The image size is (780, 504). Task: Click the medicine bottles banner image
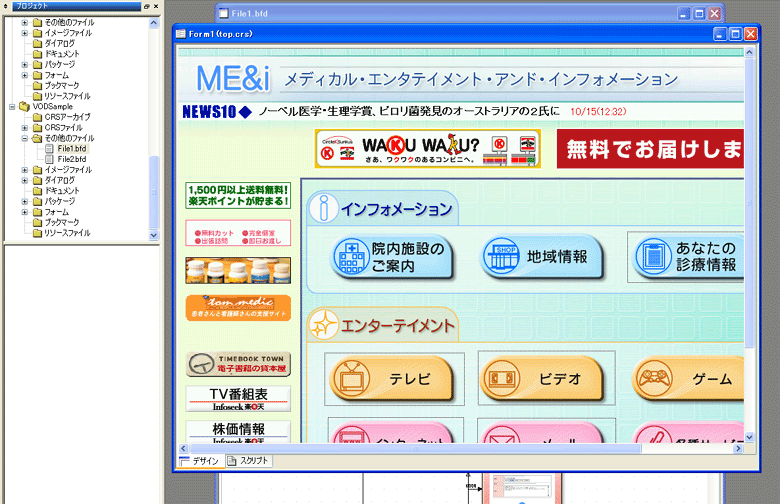238,271
